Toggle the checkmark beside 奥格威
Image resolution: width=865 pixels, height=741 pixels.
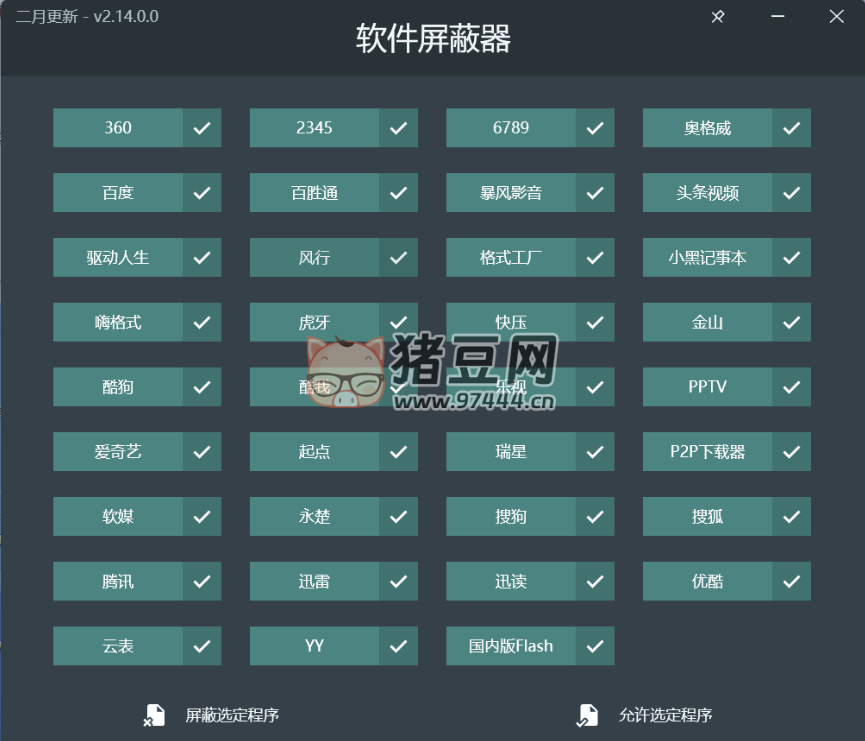tap(791, 128)
